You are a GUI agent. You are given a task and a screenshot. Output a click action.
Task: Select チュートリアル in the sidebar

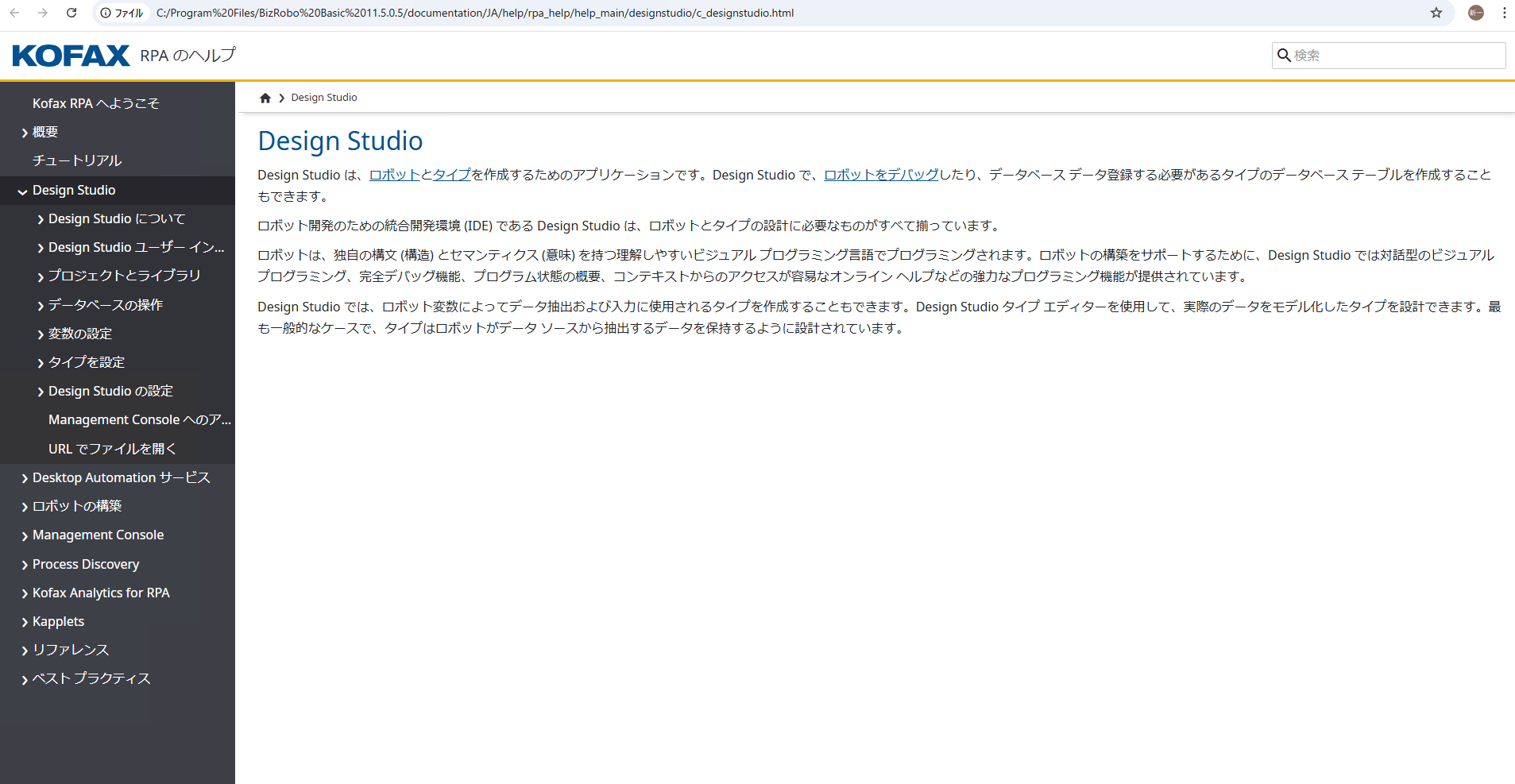click(x=79, y=160)
